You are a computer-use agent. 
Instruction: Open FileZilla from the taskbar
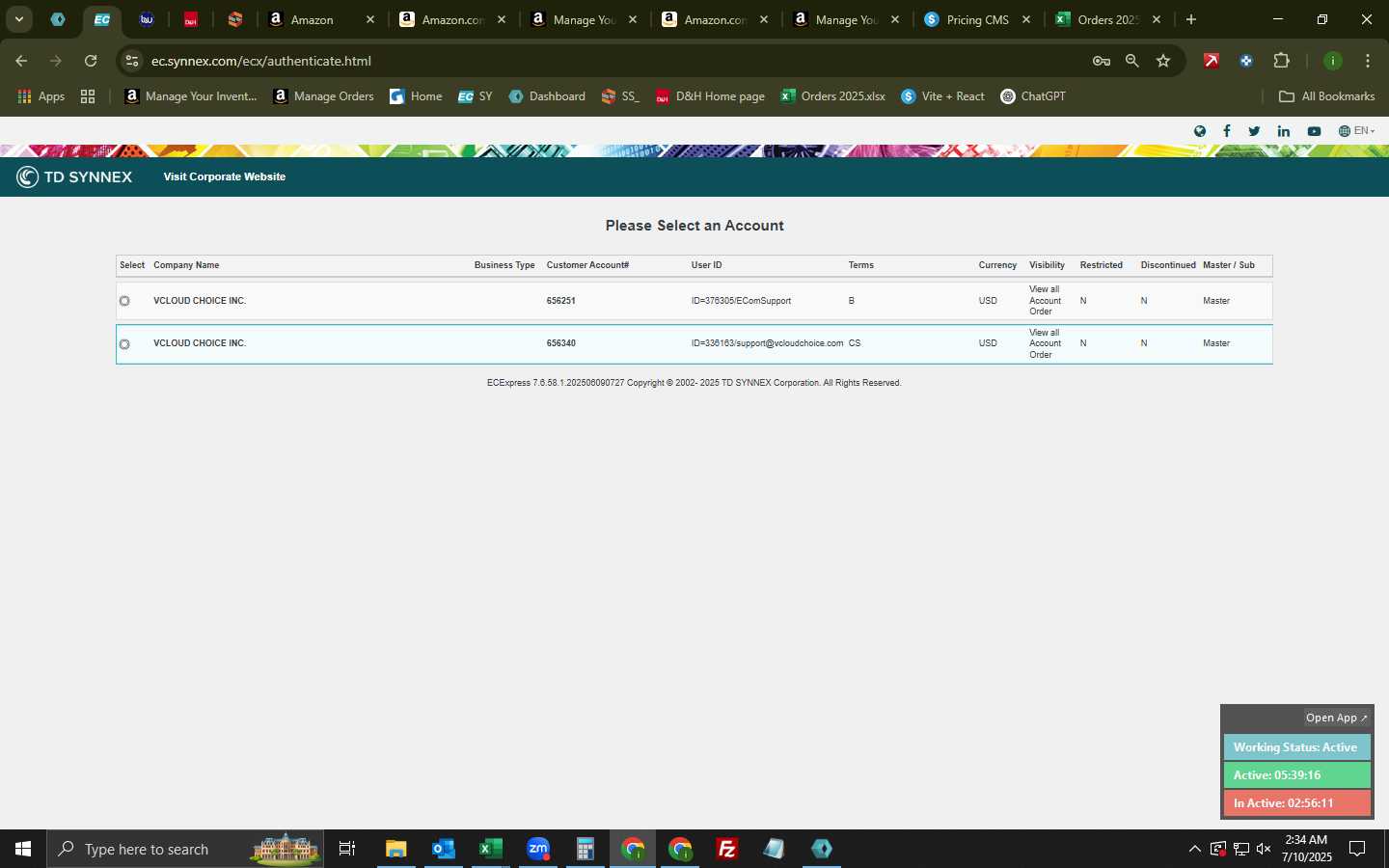726,849
